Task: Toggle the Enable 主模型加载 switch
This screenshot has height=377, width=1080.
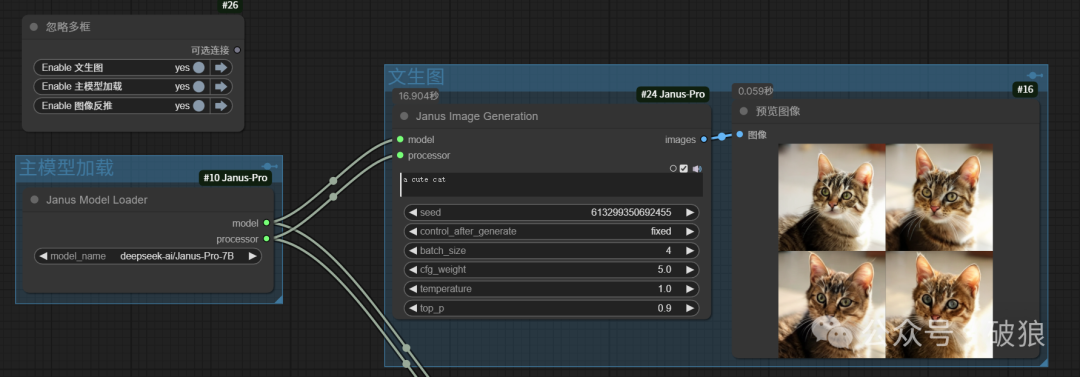Action: (198, 87)
